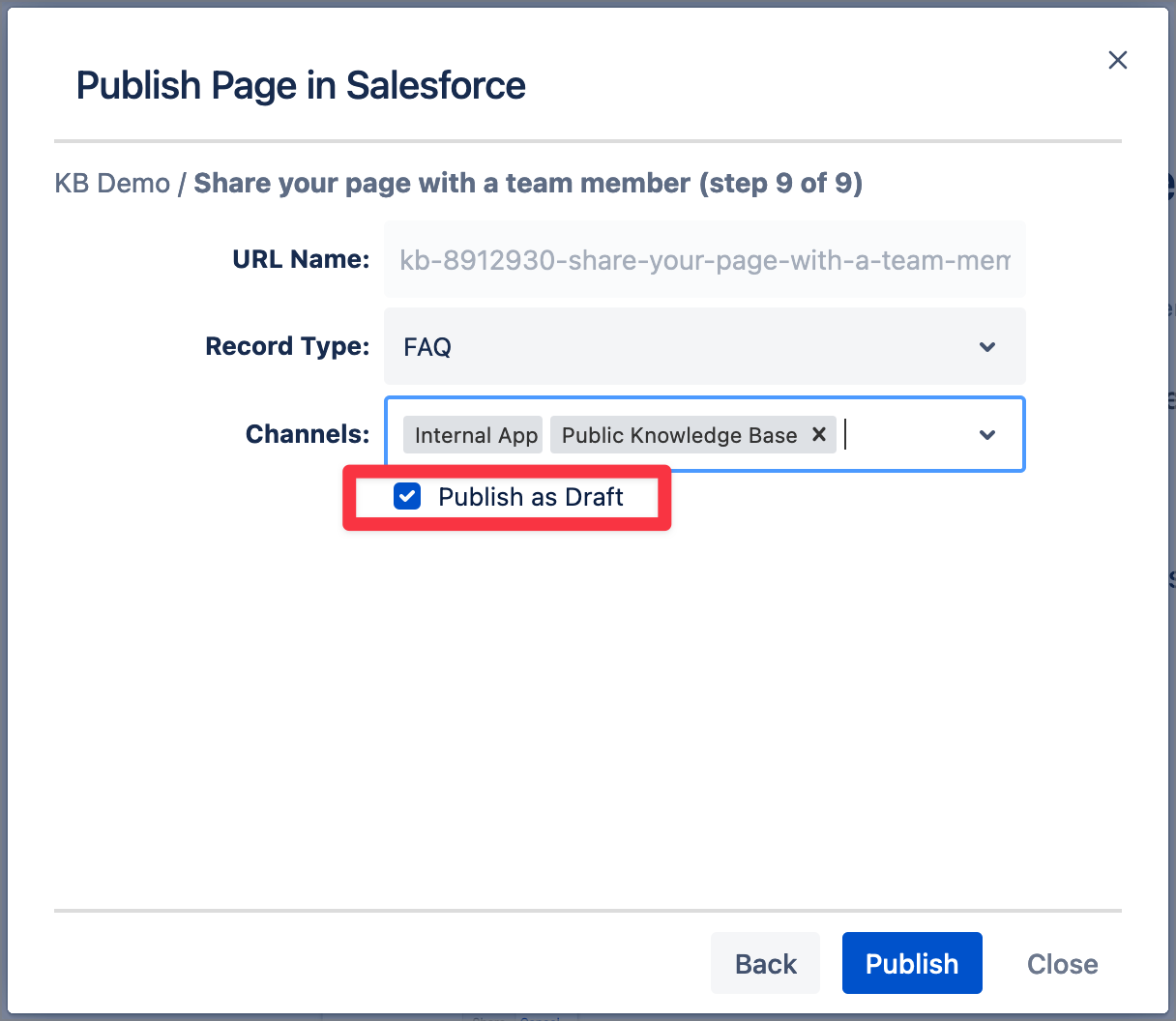This screenshot has height=1021, width=1176.
Task: Close the dialog with the X icon
Action: pyautogui.click(x=1117, y=60)
